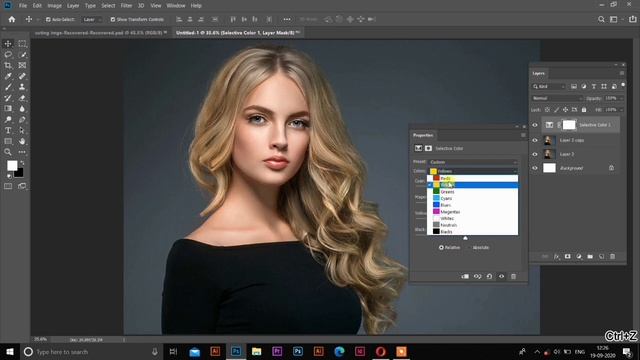This screenshot has height=360, width=640.
Task: Click the Windows Start button
Action: 9,352
